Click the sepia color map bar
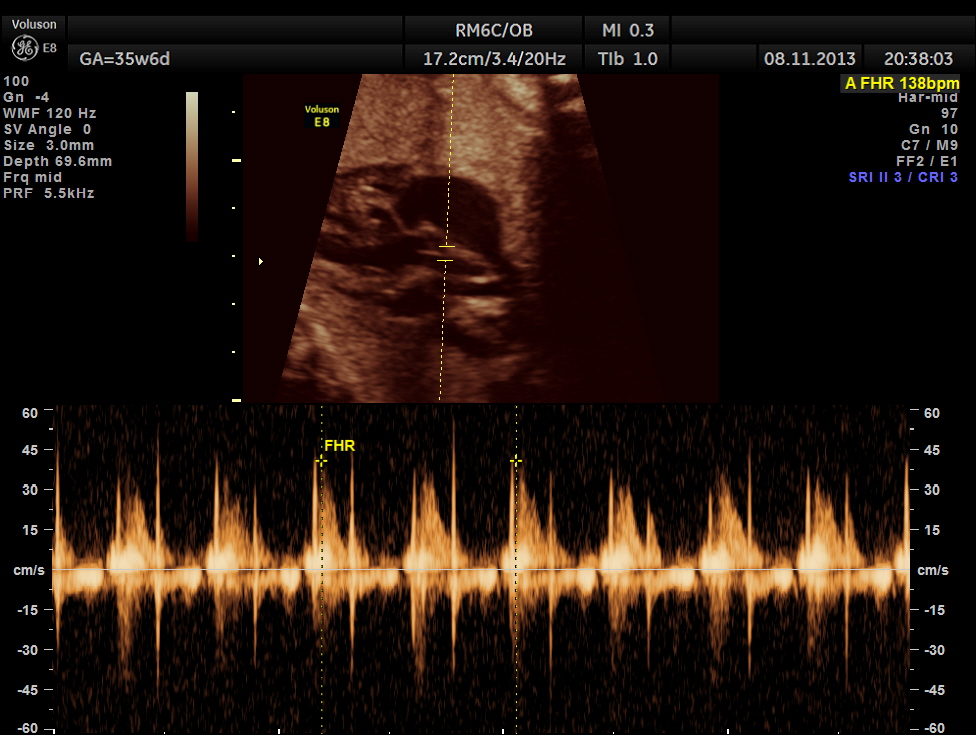 click(192, 166)
